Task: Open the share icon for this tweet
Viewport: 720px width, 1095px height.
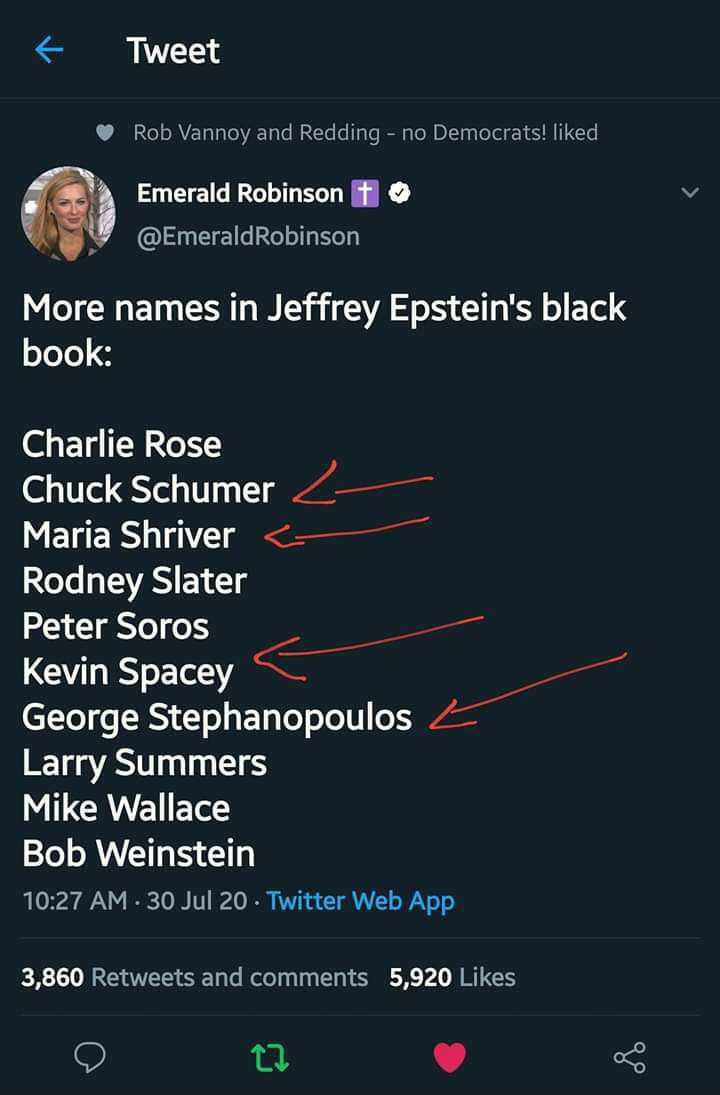Action: pyautogui.click(x=629, y=1057)
